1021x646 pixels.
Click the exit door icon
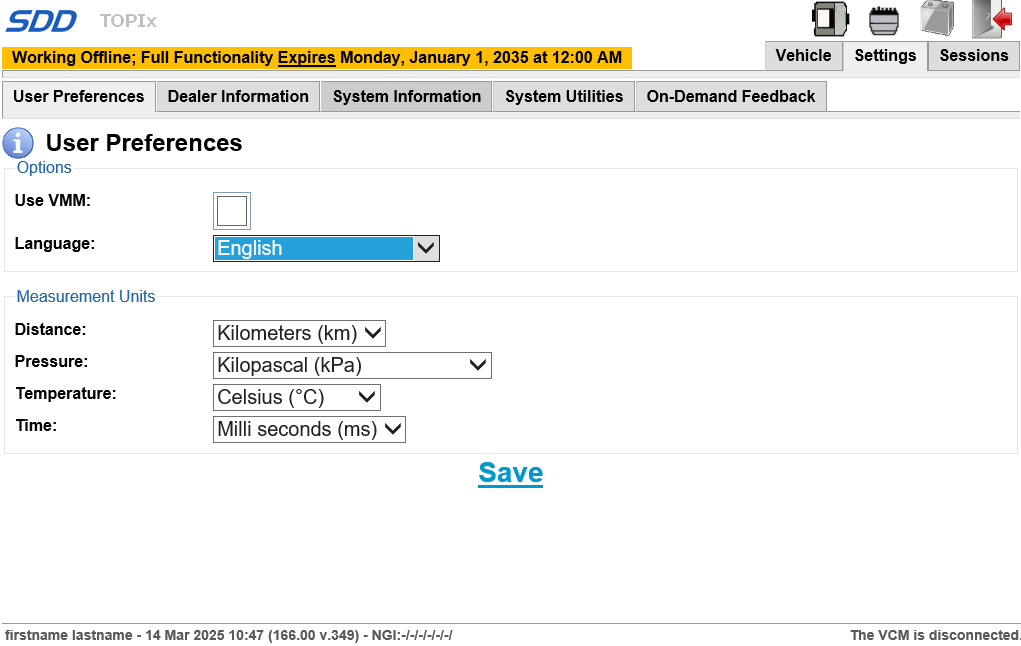(992, 19)
